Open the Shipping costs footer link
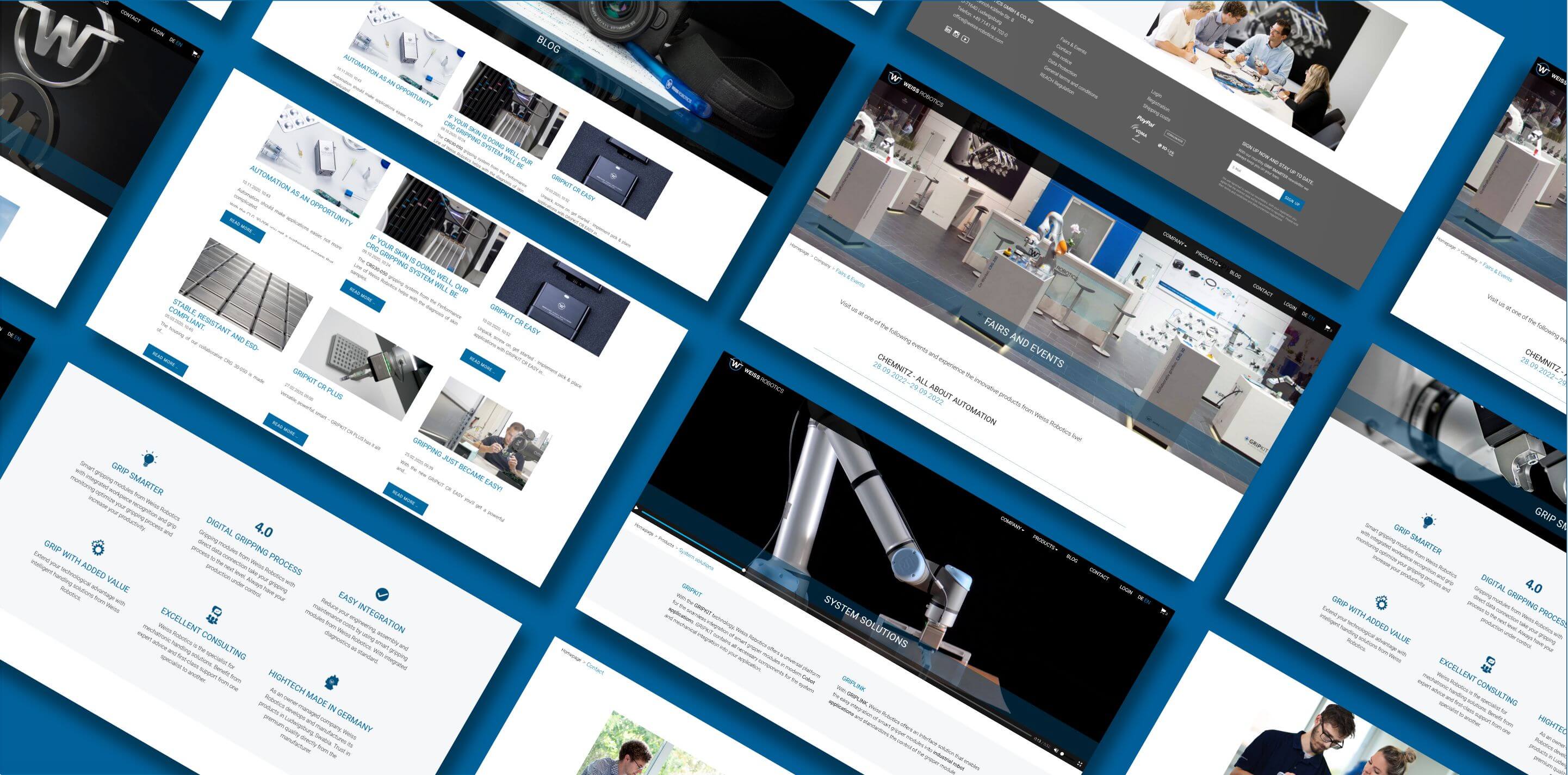This screenshot has height=775, width=1568. point(1156,113)
